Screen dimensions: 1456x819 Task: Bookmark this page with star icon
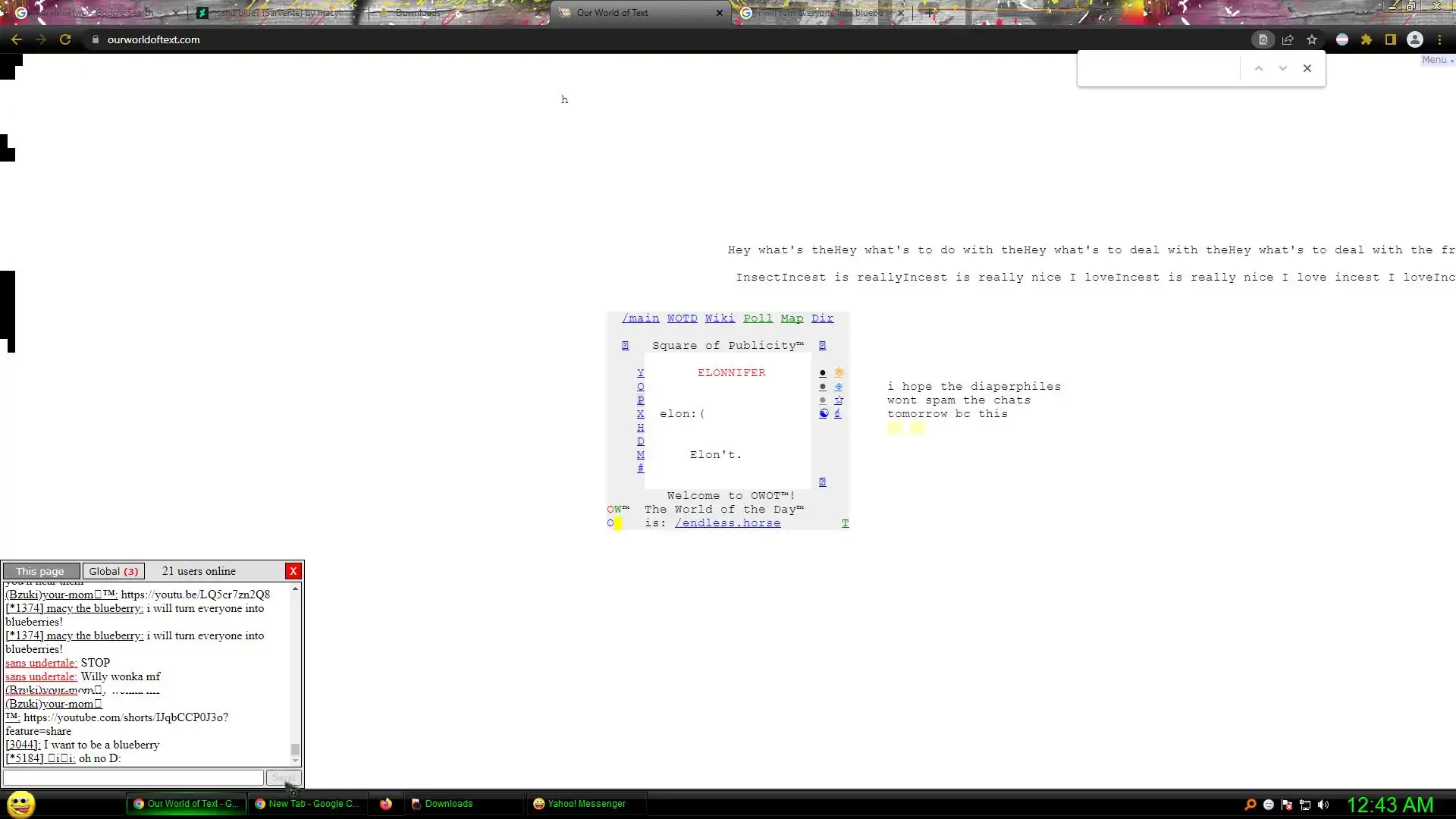[1311, 39]
